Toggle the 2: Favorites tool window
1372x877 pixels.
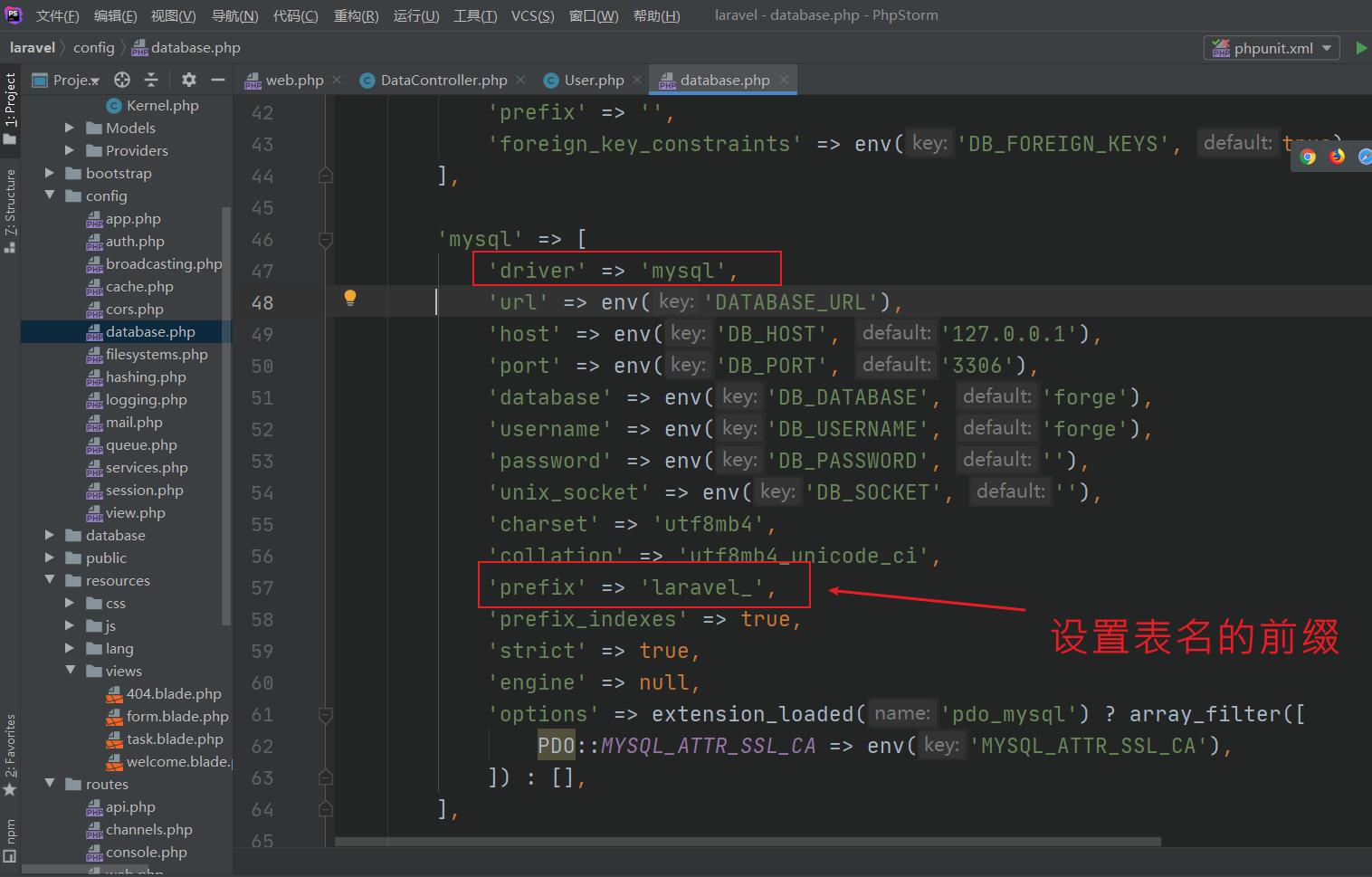(x=10, y=756)
